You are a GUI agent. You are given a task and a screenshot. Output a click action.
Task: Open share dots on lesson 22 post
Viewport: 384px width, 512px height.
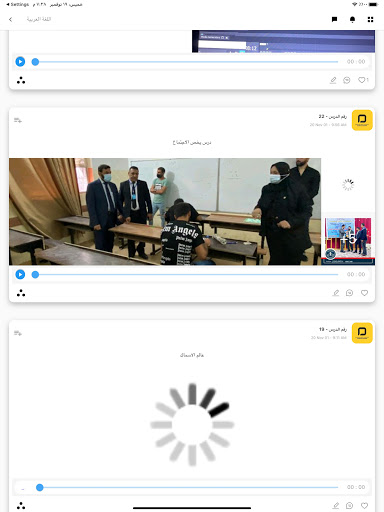(x=21, y=293)
